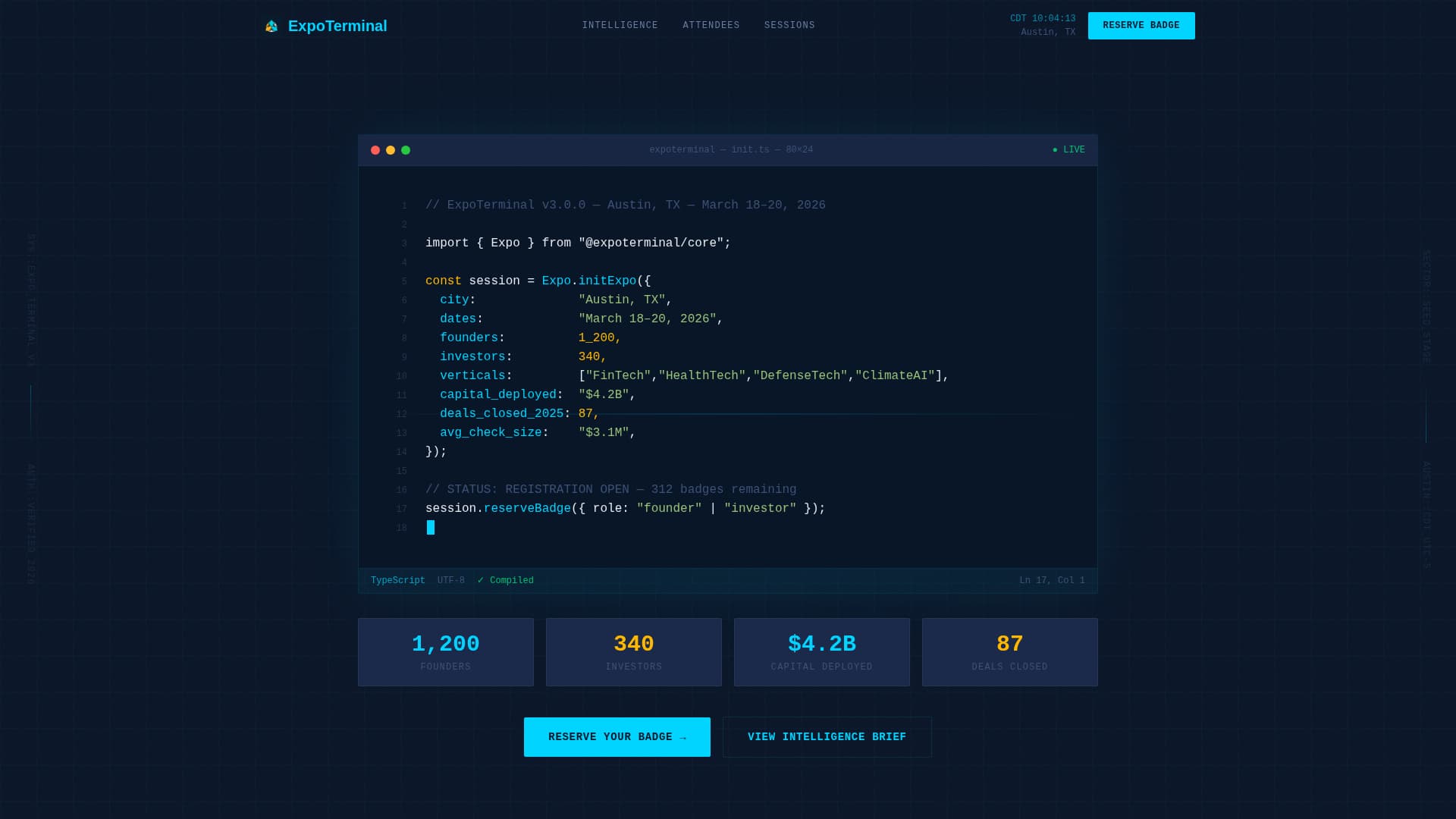This screenshot has height=819, width=1456.
Task: Open the ExpoTerminal home link text
Action: coord(337,26)
